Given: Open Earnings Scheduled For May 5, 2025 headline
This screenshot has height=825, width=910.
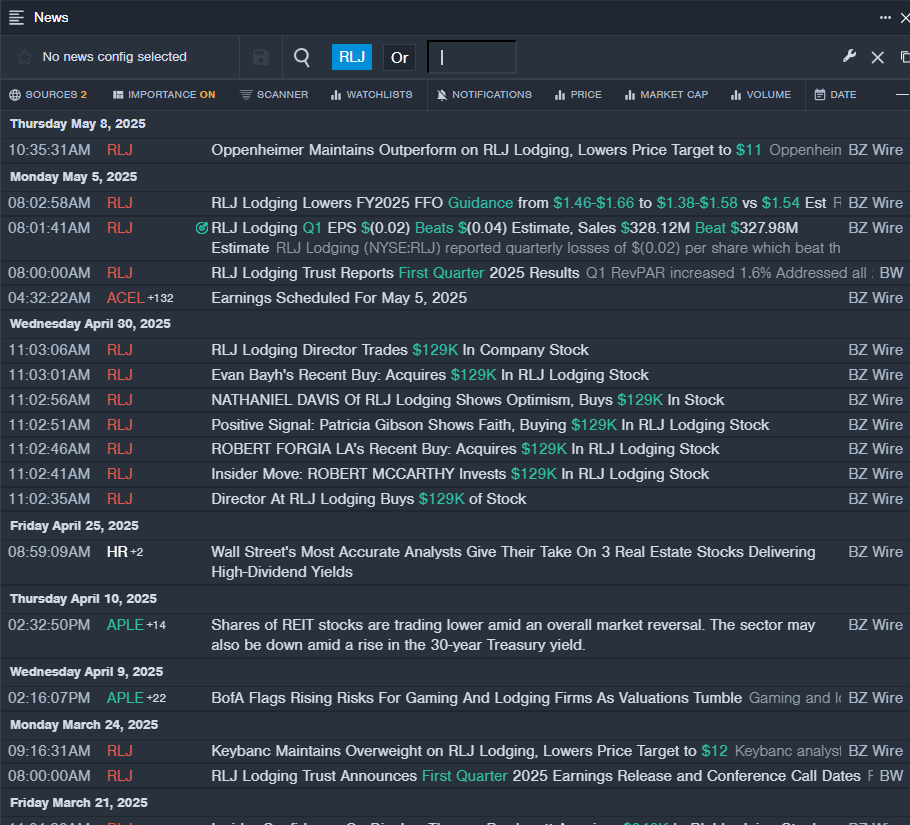Looking at the screenshot, I should click(339, 298).
